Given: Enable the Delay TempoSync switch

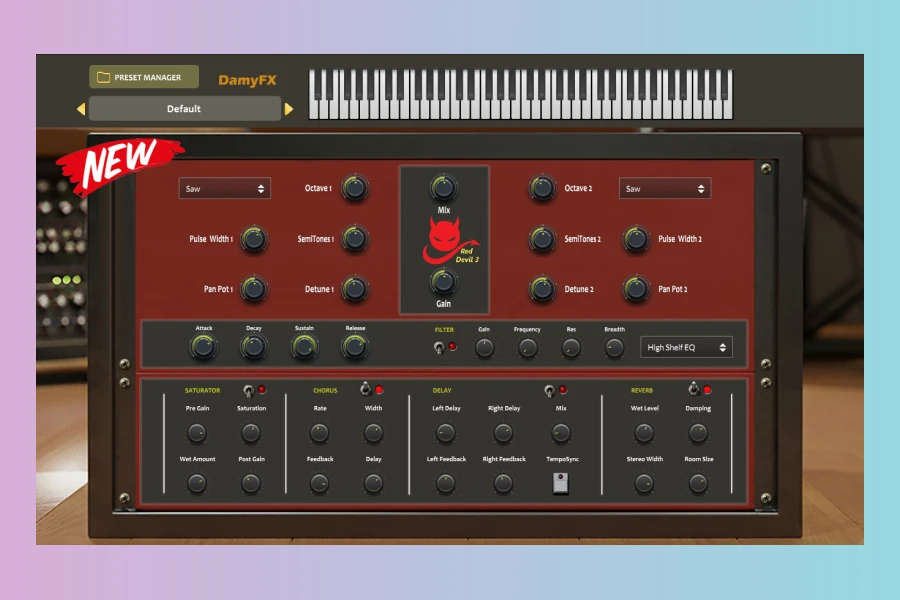Looking at the screenshot, I should click(559, 483).
